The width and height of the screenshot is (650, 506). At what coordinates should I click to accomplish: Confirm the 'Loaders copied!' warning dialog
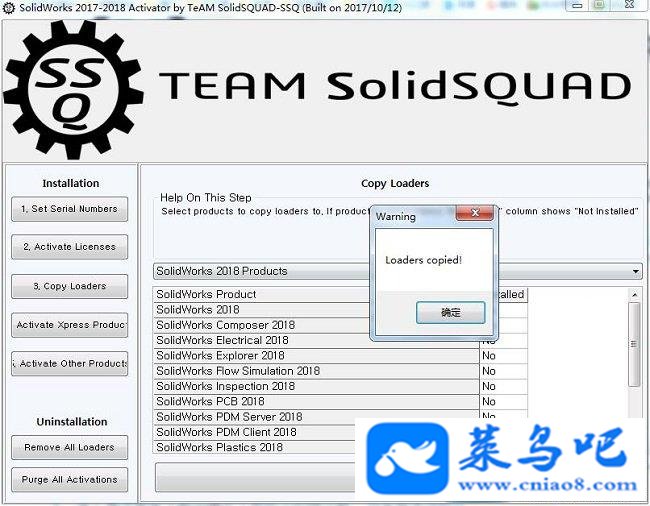click(451, 312)
